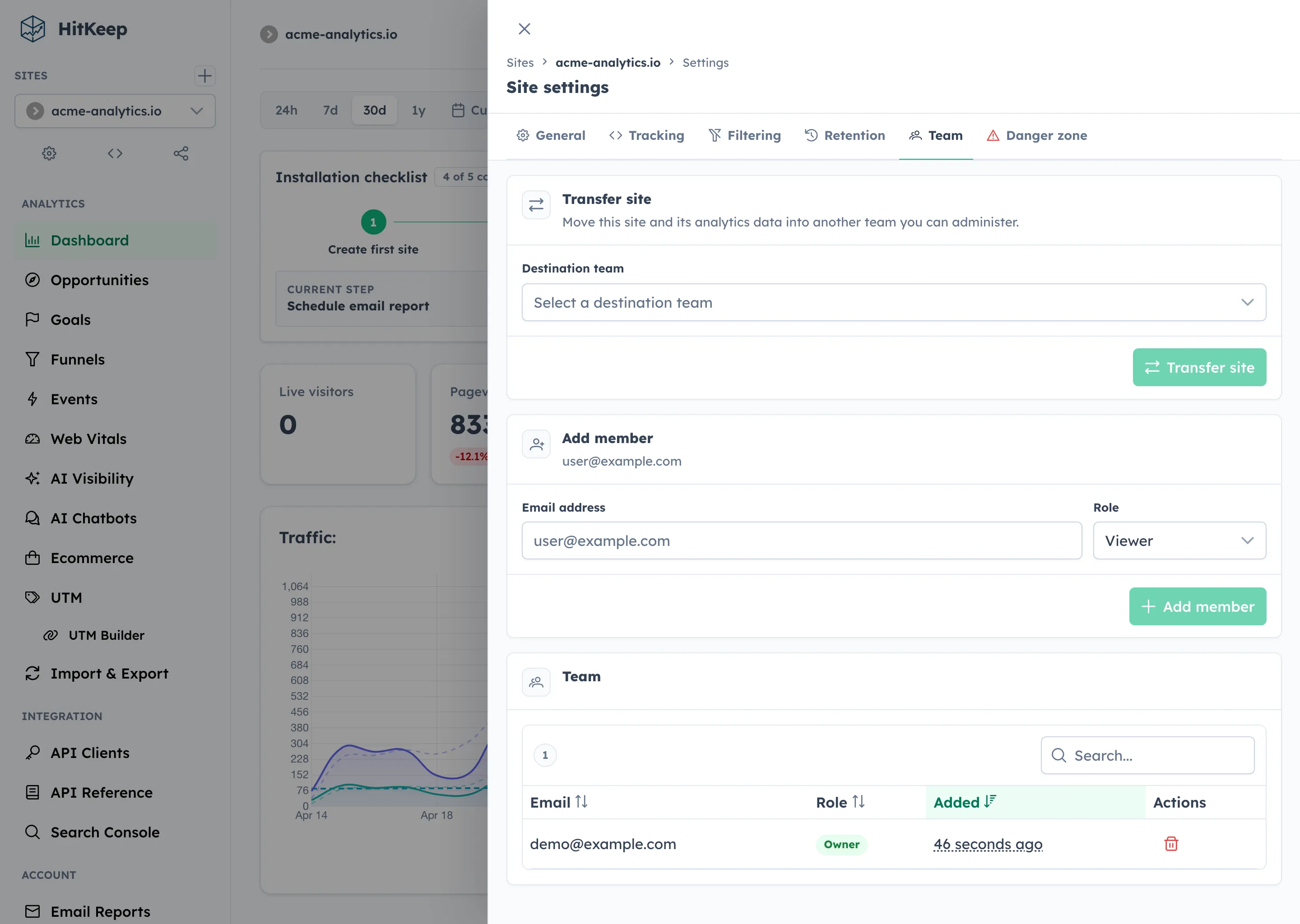Open tracking code brackets icon in sidebar
Screen dimensions: 1300x924
click(x=115, y=153)
